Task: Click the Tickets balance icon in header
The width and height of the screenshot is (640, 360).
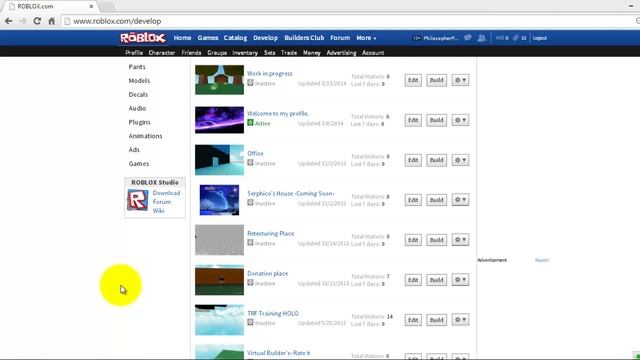Action: 516,38
